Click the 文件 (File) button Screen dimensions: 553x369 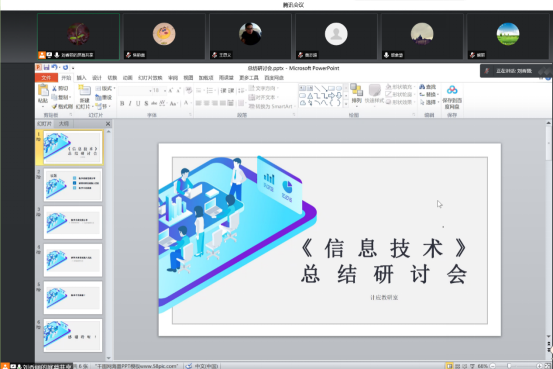pos(46,78)
